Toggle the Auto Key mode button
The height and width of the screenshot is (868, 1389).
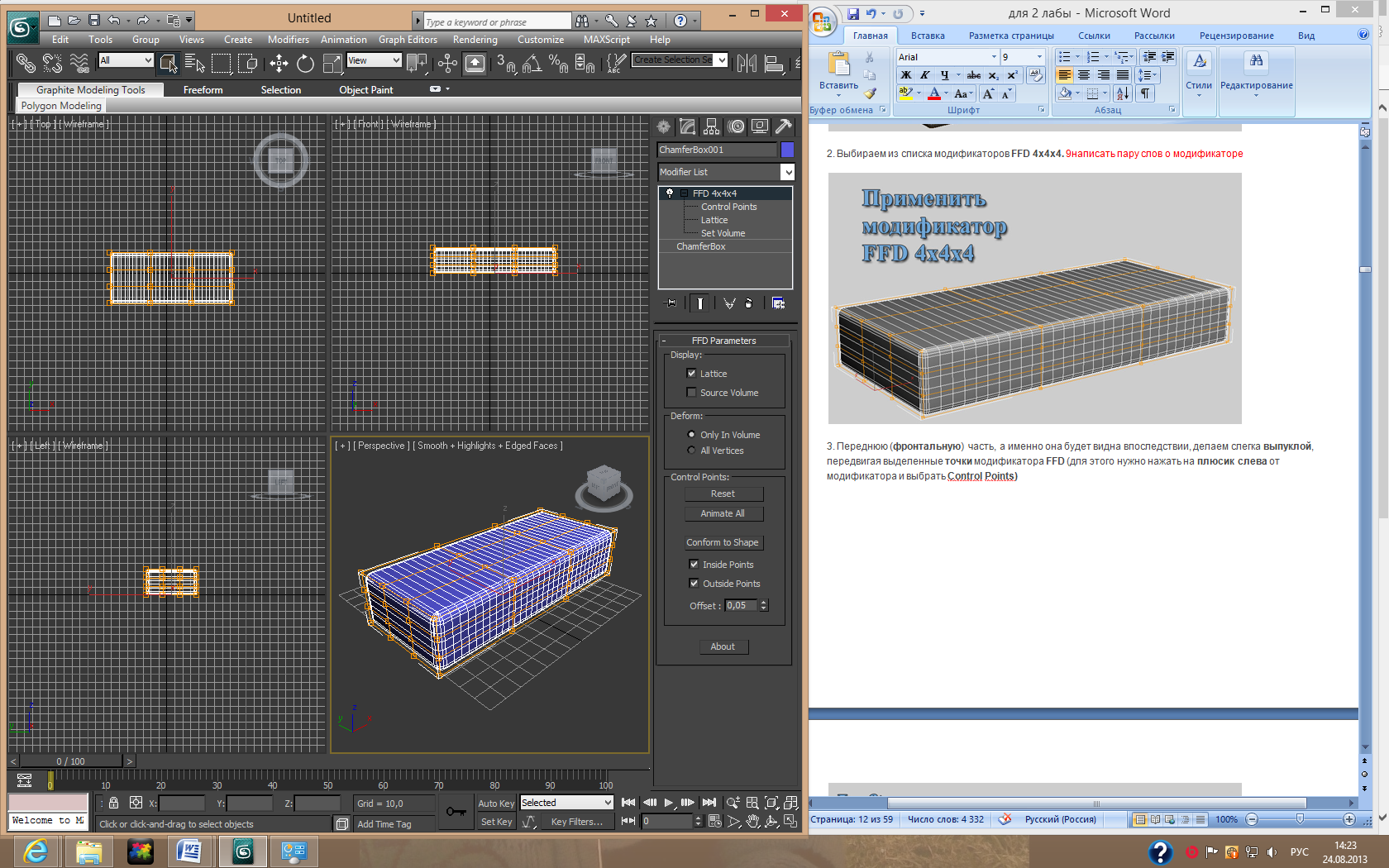pyautogui.click(x=496, y=804)
